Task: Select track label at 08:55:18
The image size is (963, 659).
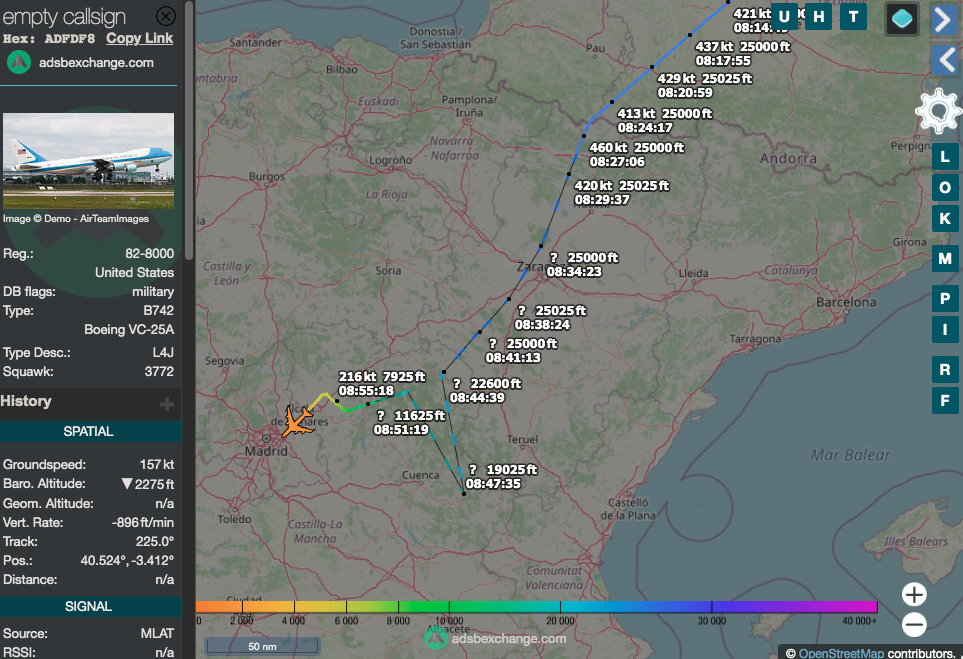Action: pyautogui.click(x=381, y=383)
